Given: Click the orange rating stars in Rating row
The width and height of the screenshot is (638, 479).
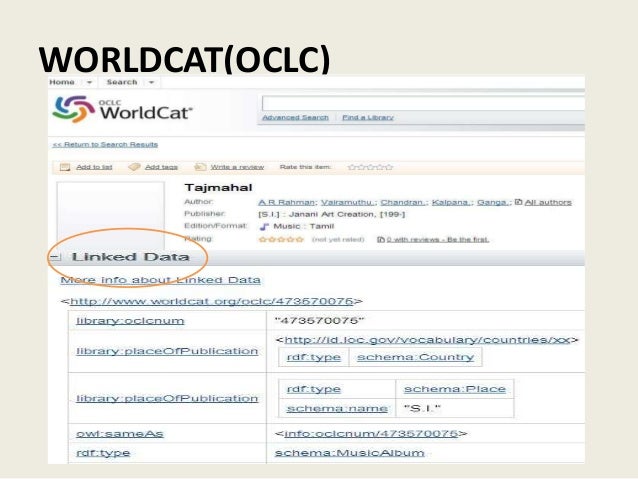Looking at the screenshot, I should coord(281,239).
